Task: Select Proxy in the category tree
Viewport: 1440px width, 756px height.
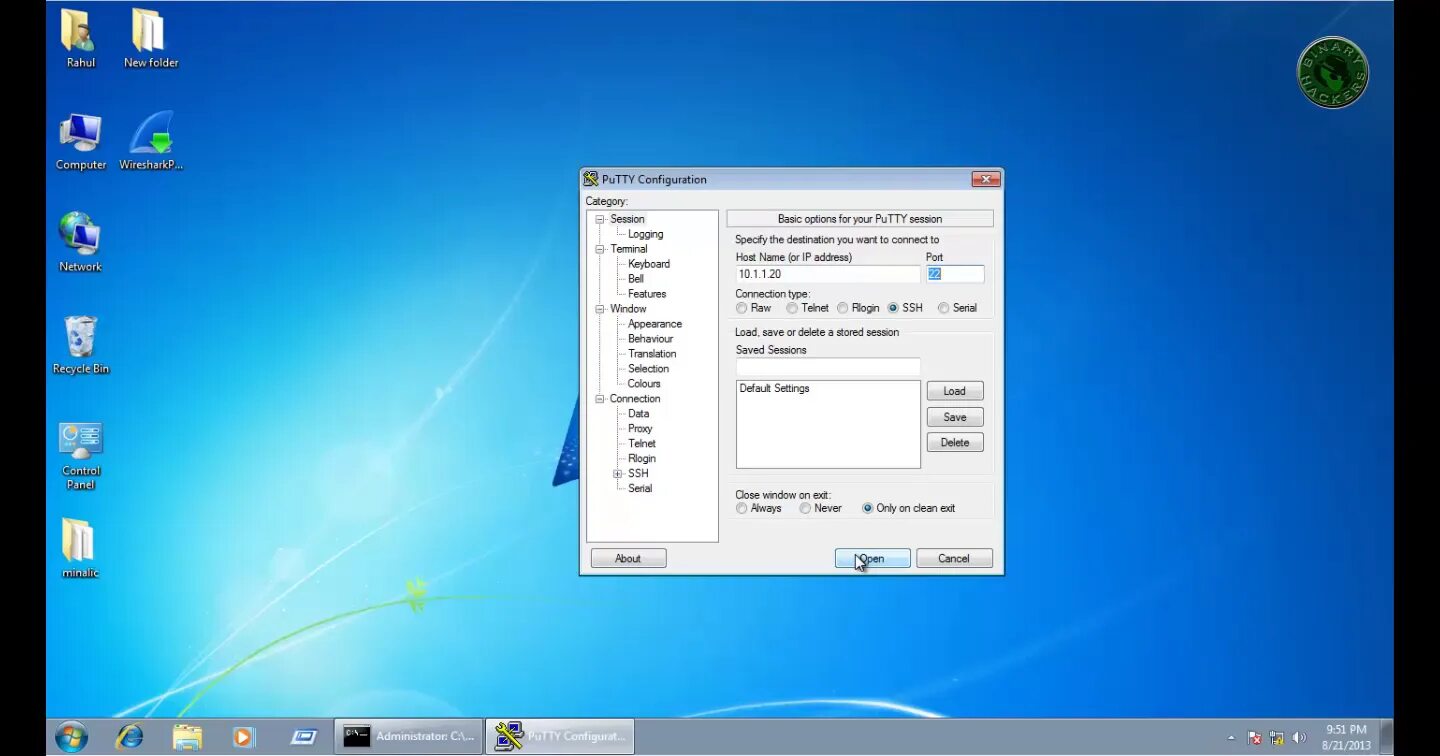Action: 639,428
